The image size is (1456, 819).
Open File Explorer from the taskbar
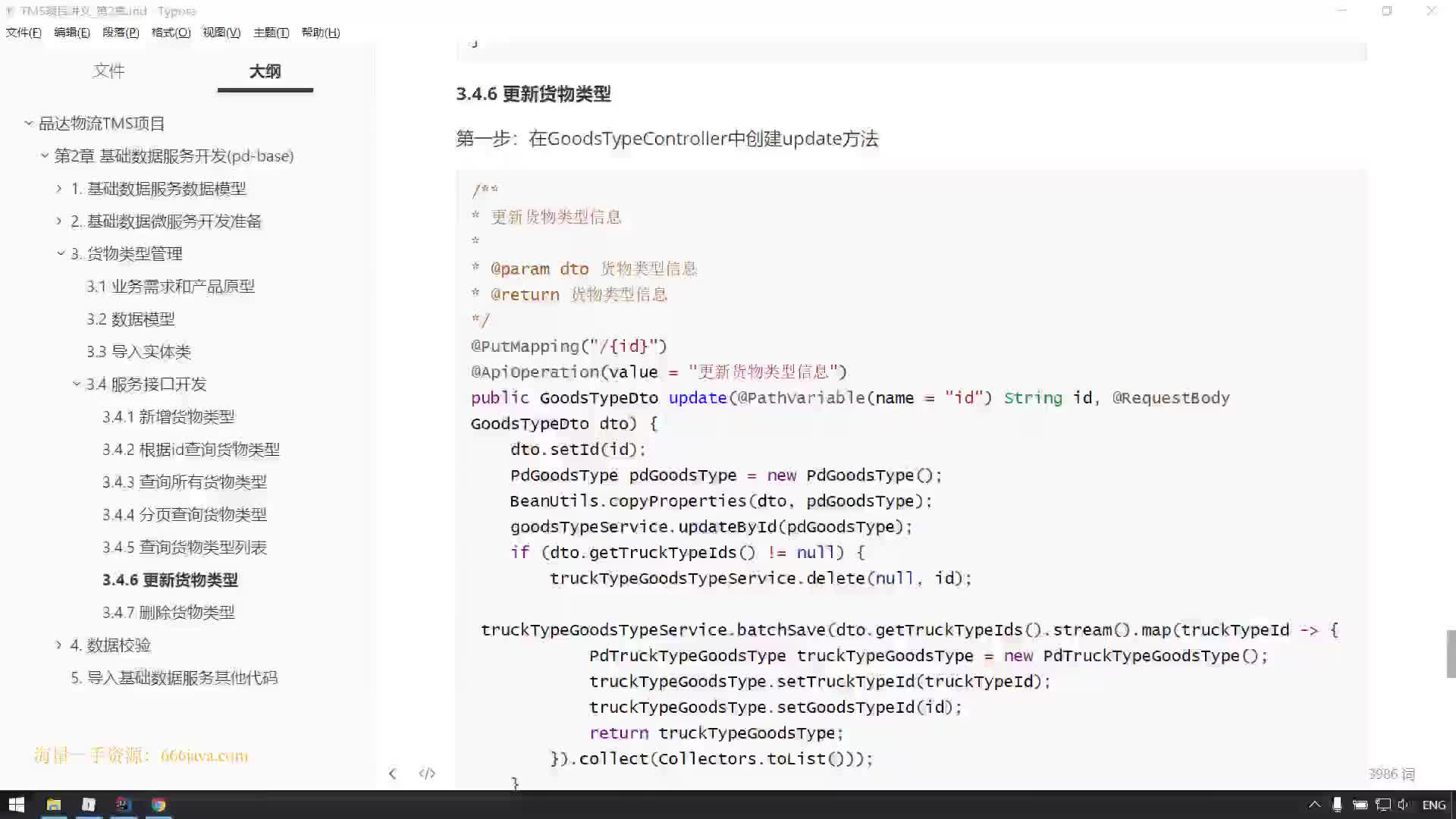point(53,805)
